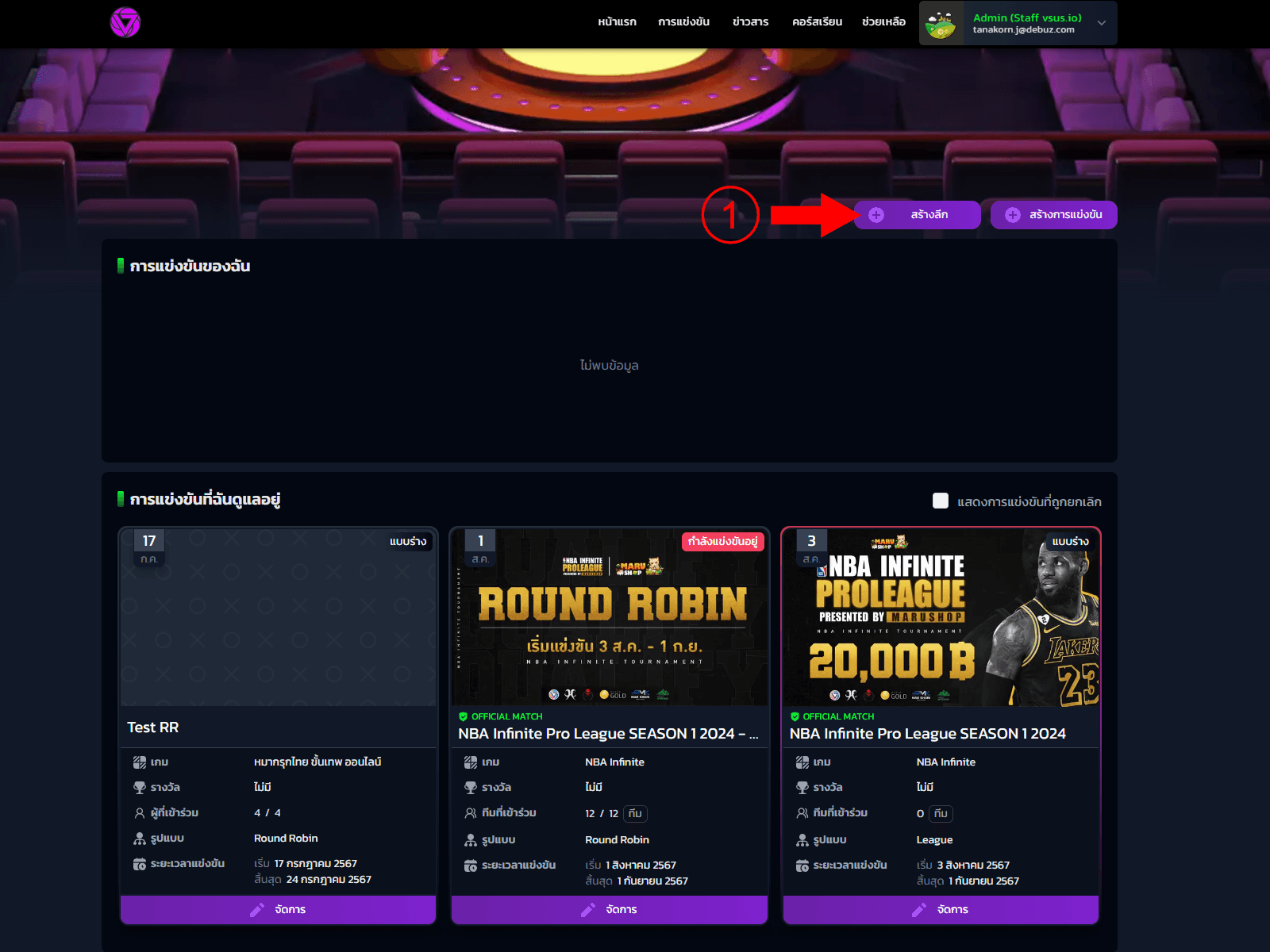Screen dimensions: 1270x952
Task: Click pencil icon on Test RR card
Action: coord(257,910)
